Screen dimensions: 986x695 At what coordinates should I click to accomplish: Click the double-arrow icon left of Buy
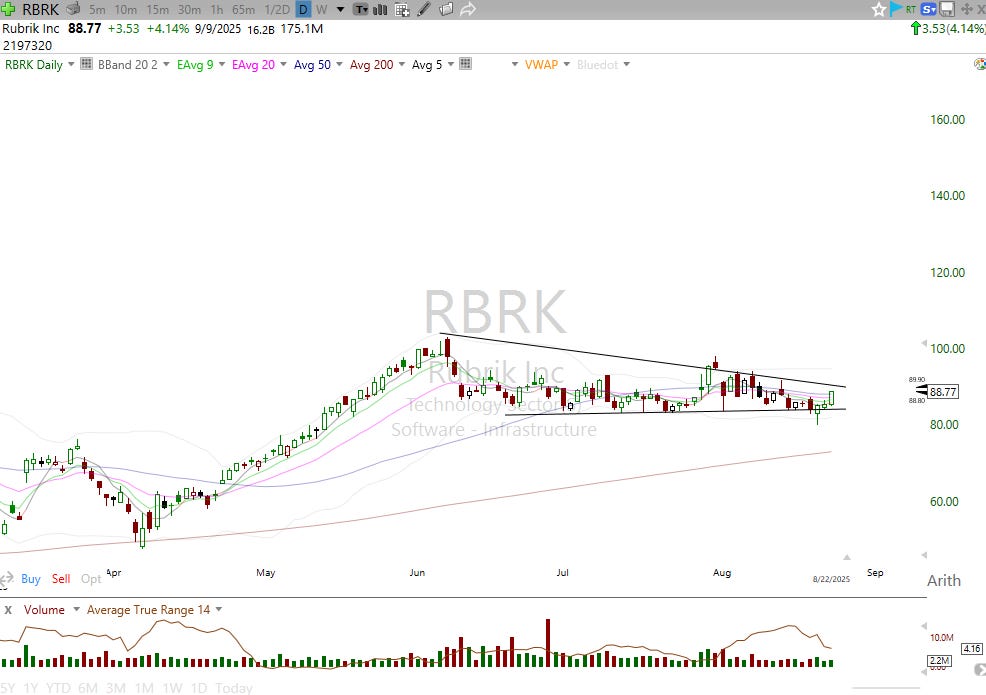(x=6, y=579)
